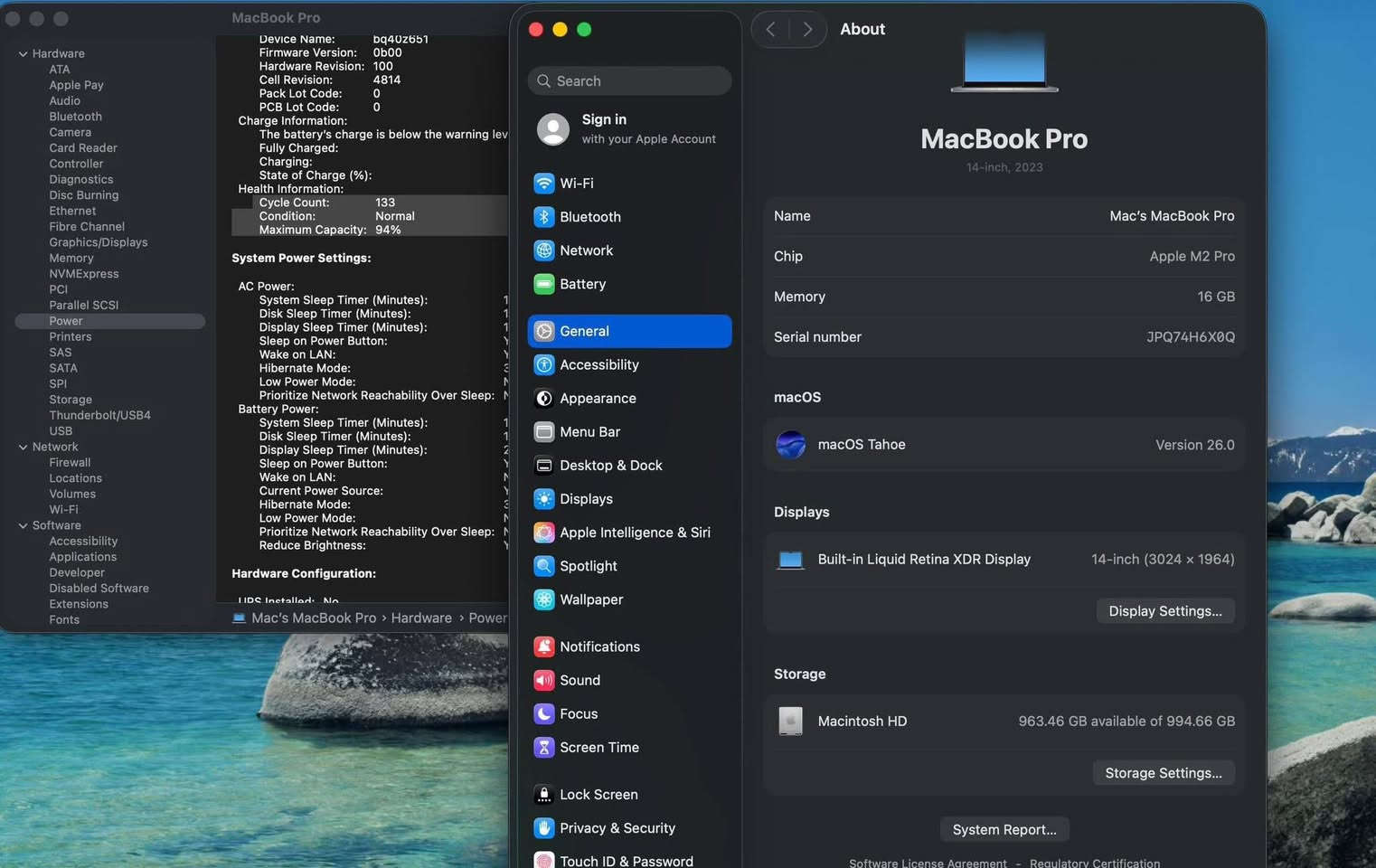
Task: Click the Displays icon in System Settings sidebar
Action: (543, 499)
